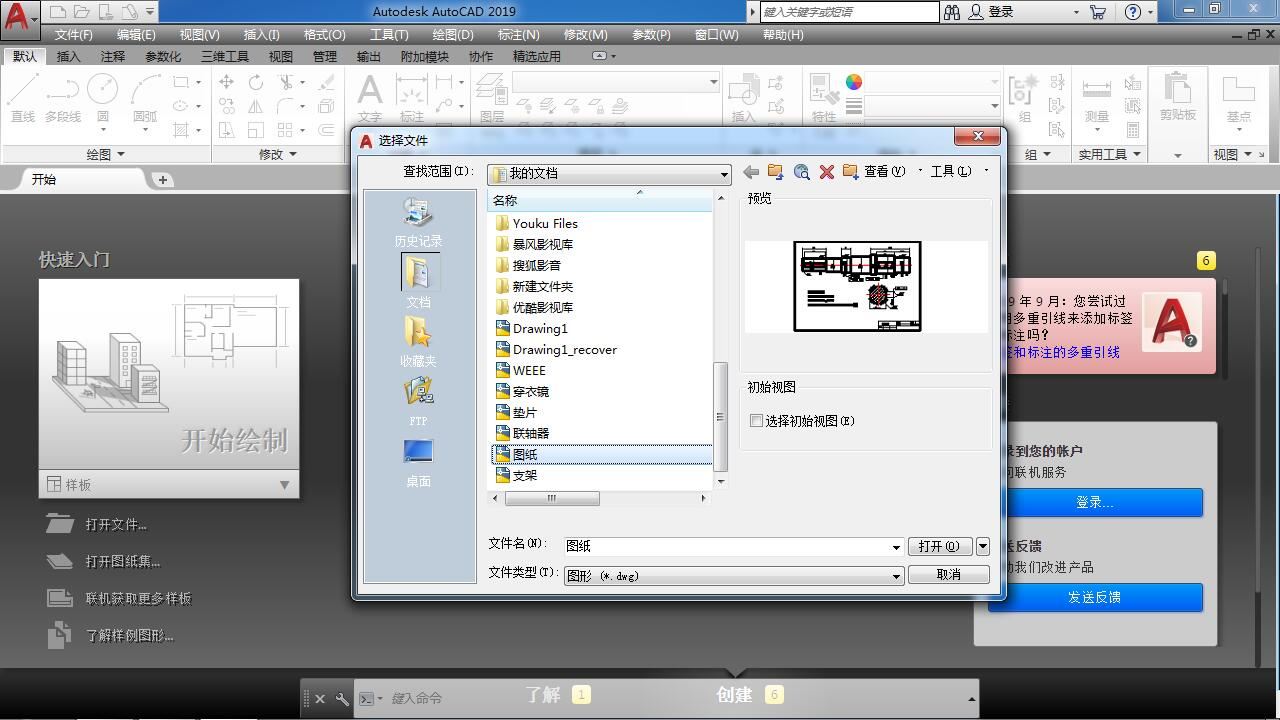Click the Cancel button in dialog
Image resolution: width=1280 pixels, height=720 pixels.
point(948,575)
